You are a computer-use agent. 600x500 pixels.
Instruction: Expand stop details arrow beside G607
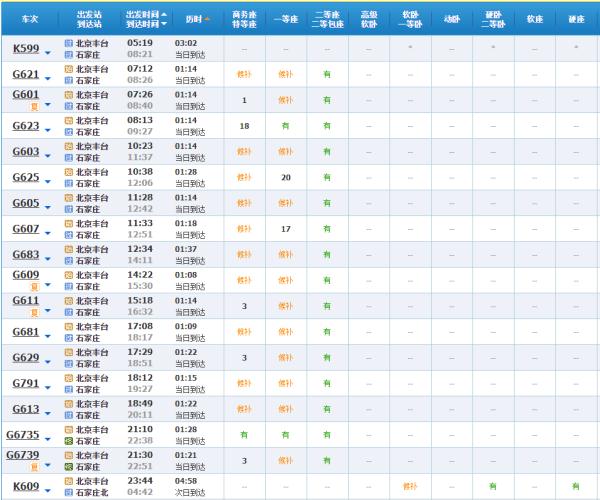pos(48,233)
